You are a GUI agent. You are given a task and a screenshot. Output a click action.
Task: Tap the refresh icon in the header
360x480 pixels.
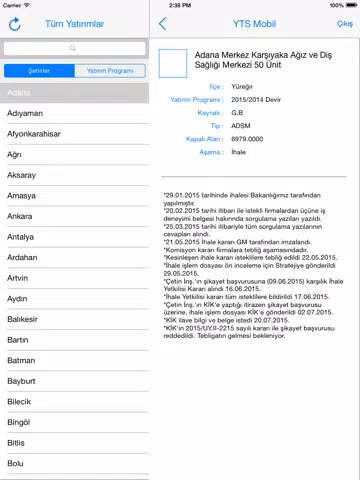tap(15, 24)
